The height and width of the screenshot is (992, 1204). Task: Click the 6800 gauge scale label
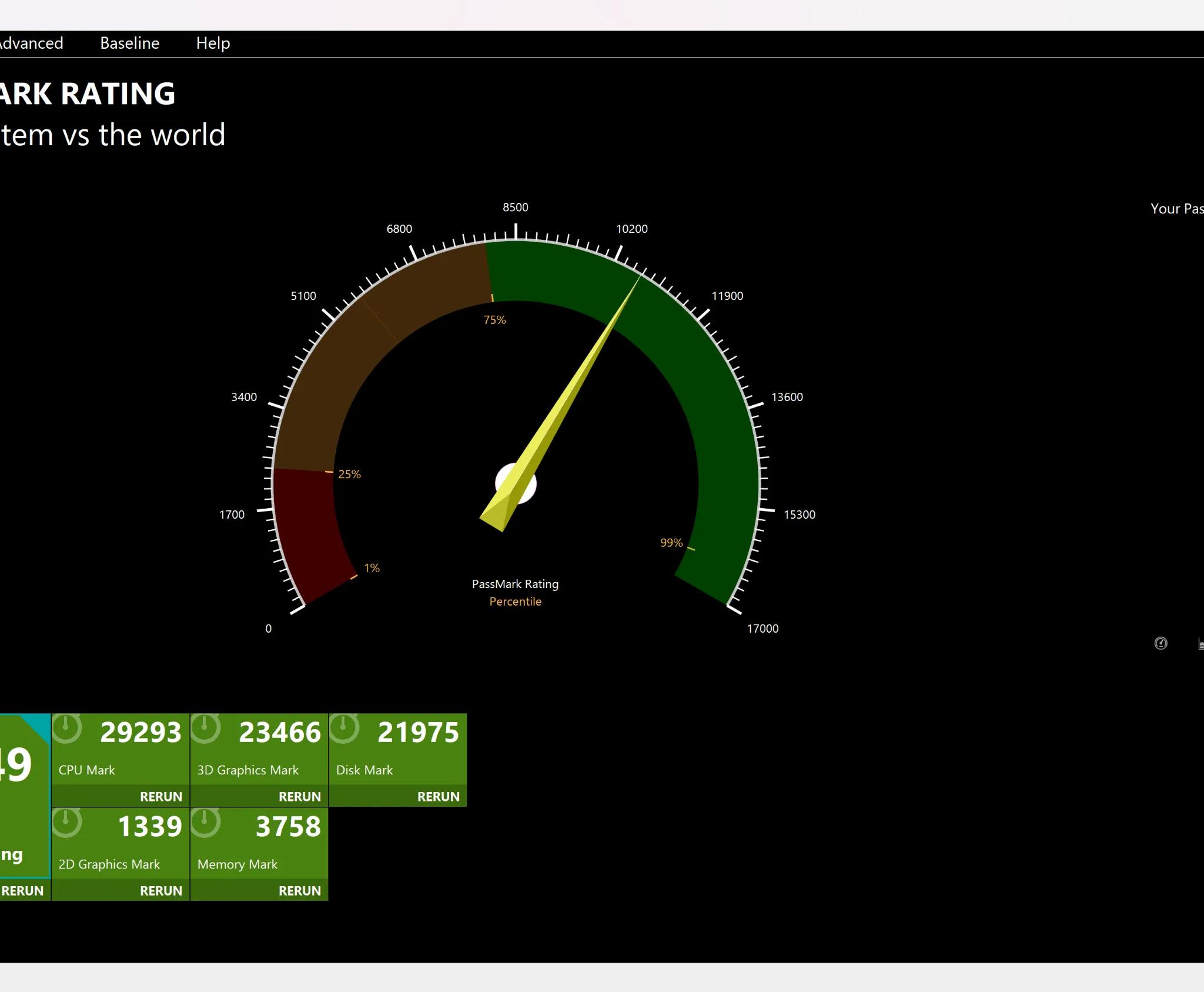coord(399,229)
